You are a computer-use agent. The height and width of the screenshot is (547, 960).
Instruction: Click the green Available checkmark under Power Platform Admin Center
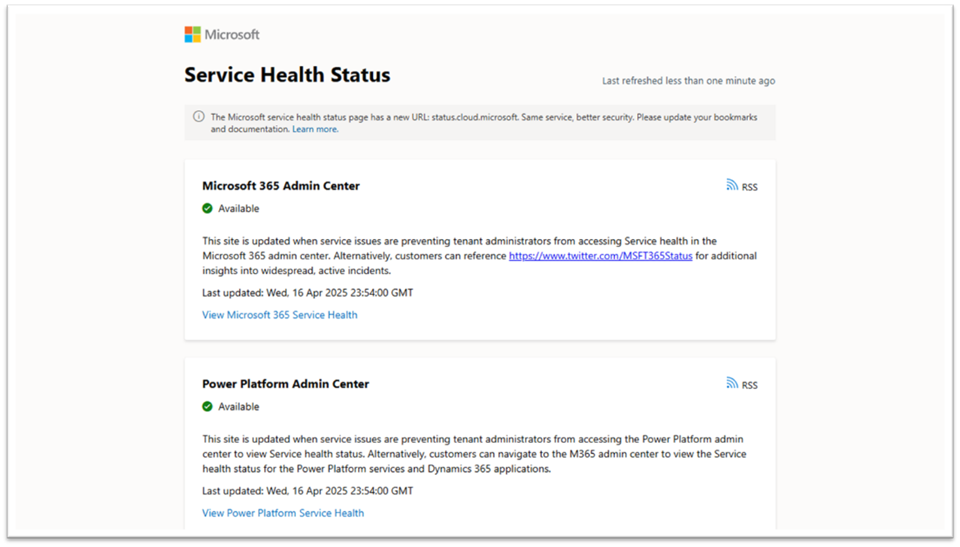(x=208, y=406)
